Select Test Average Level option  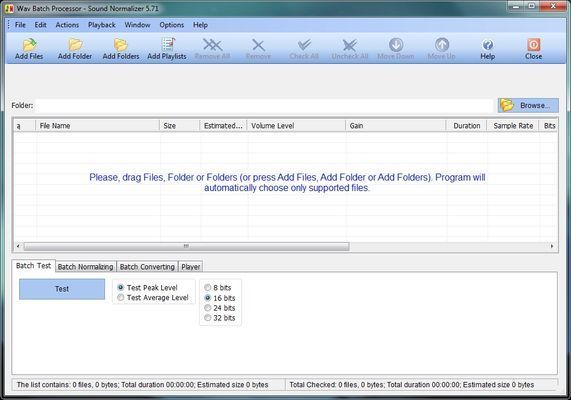click(153, 298)
